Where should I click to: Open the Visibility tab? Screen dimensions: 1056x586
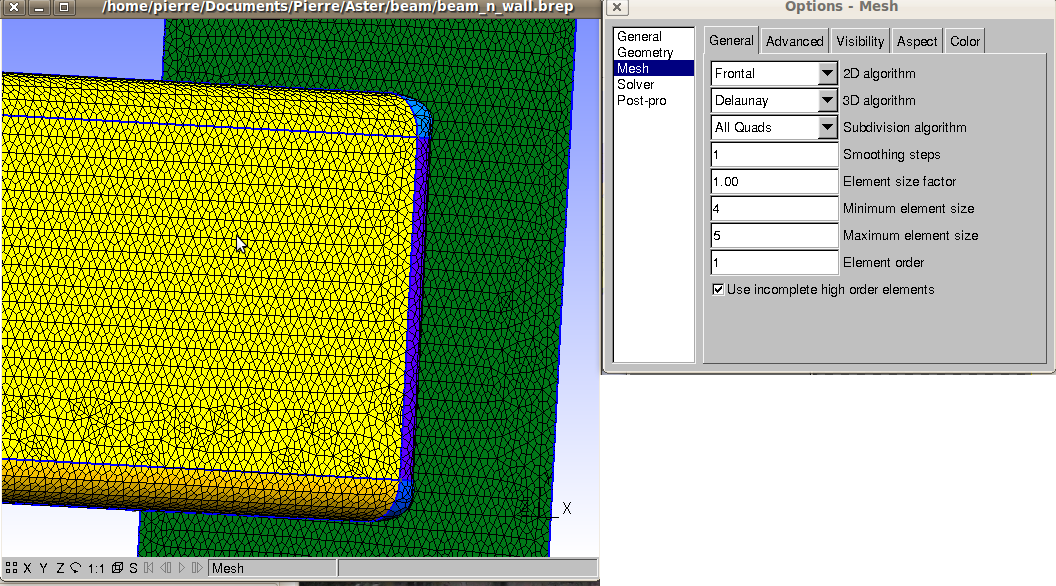860,41
